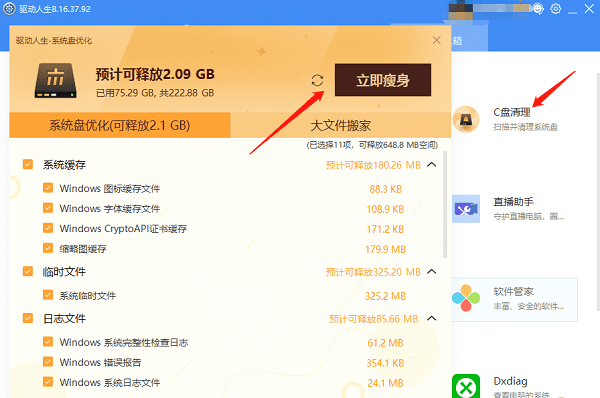
Task: Uncheck 系统临时文件 item
Action: point(48,295)
